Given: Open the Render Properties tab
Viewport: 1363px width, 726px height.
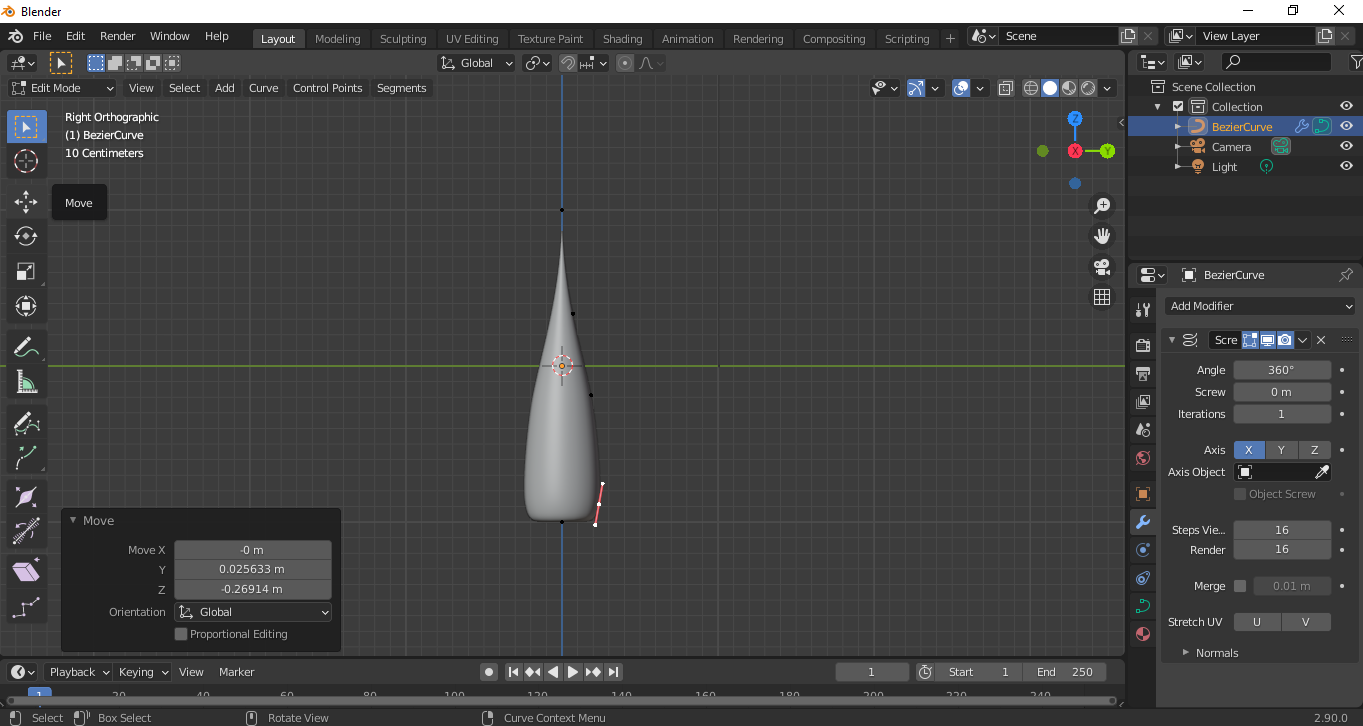Looking at the screenshot, I should [1142, 344].
